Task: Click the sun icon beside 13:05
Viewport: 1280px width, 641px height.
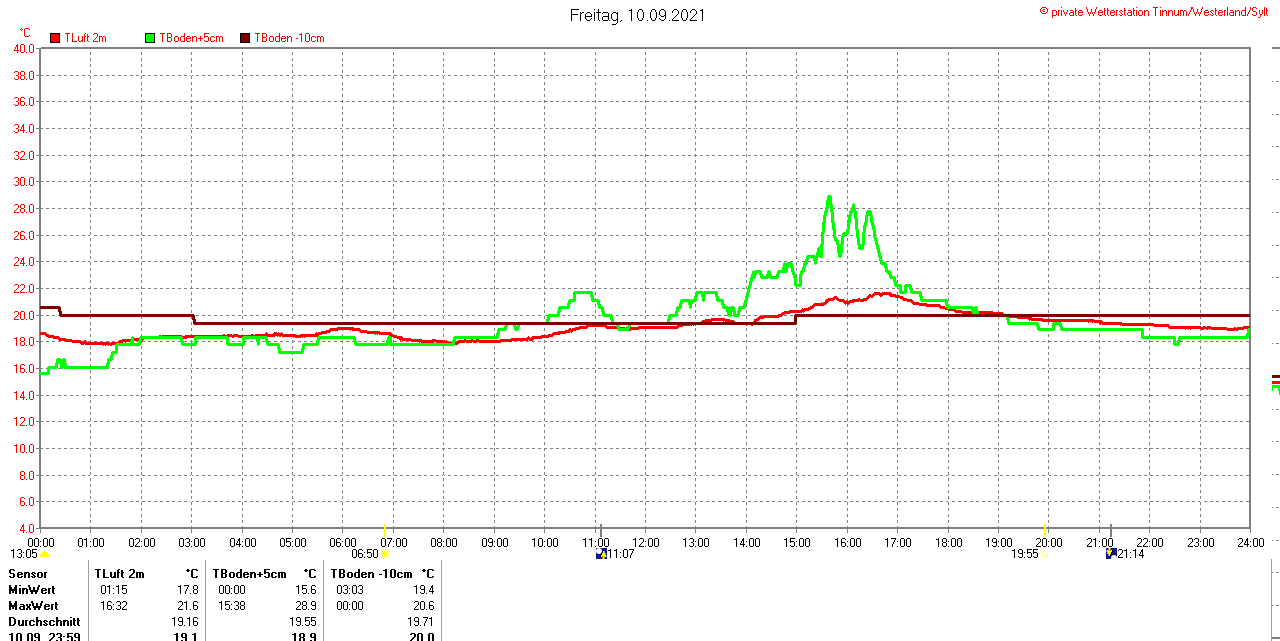Action: 44,554
